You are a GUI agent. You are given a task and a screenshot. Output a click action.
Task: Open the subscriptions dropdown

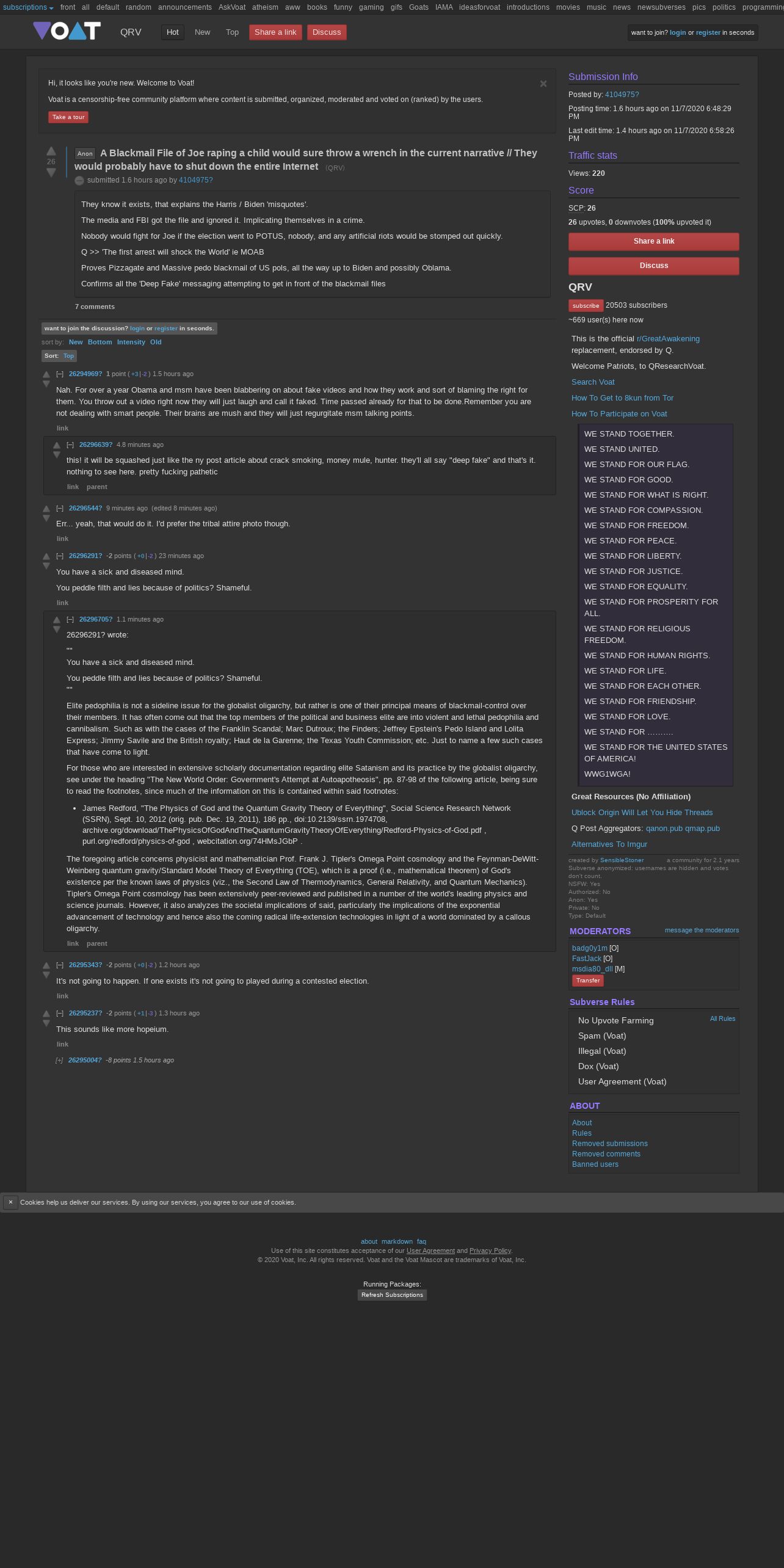coord(28,7)
